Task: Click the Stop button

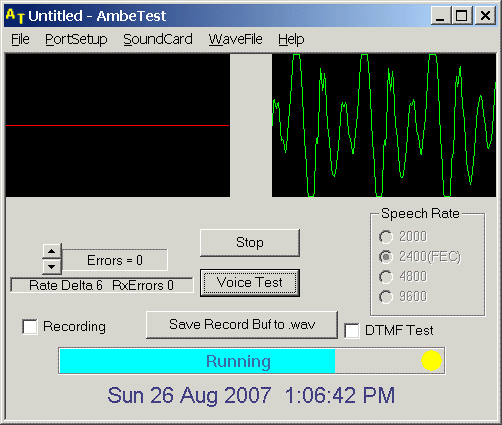Action: [250, 243]
